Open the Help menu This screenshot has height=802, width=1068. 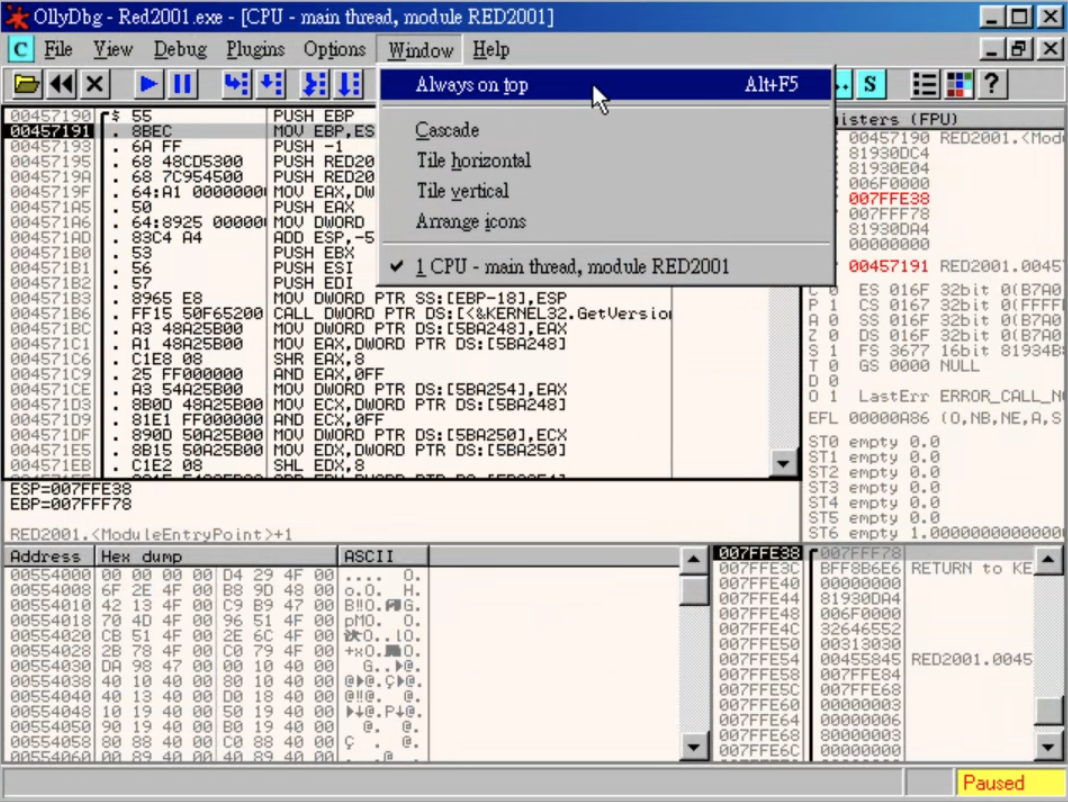[490, 50]
